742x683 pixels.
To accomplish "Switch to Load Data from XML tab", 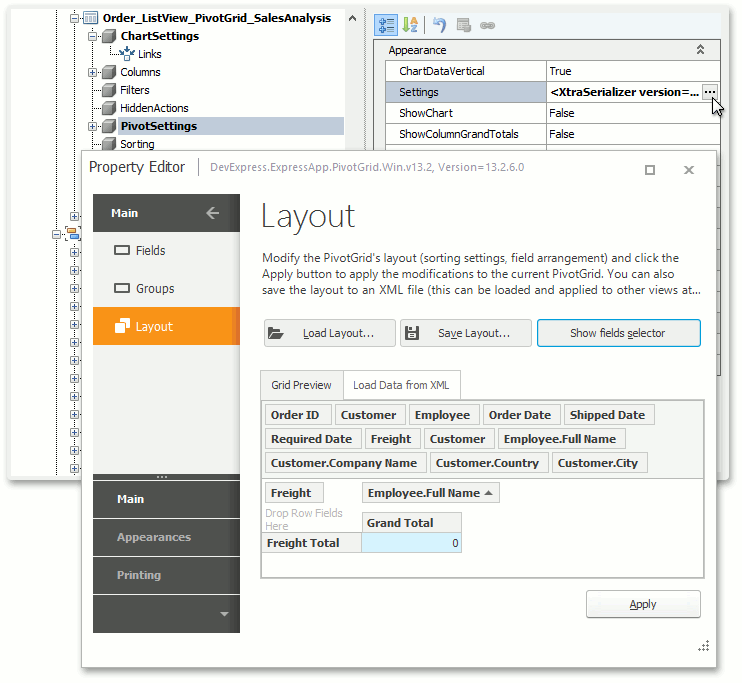I will pos(401,385).
